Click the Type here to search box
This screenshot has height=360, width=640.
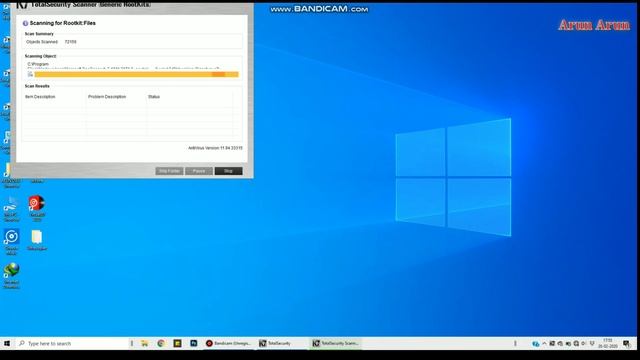(71, 343)
